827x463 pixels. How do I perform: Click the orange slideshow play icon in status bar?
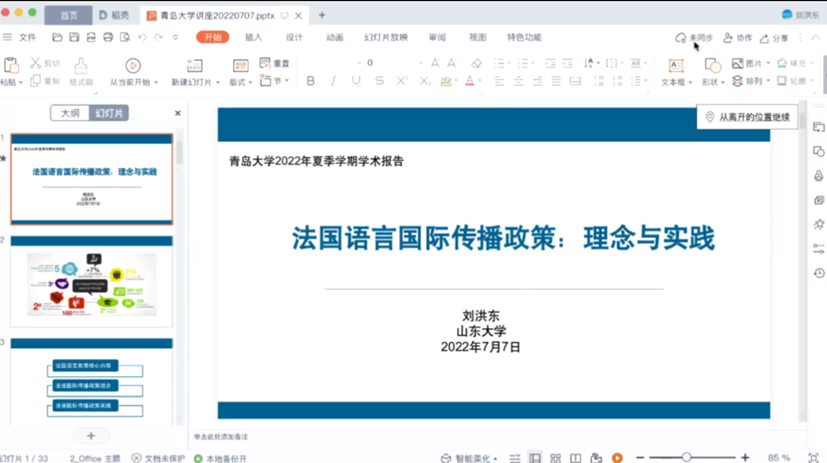(x=617, y=458)
